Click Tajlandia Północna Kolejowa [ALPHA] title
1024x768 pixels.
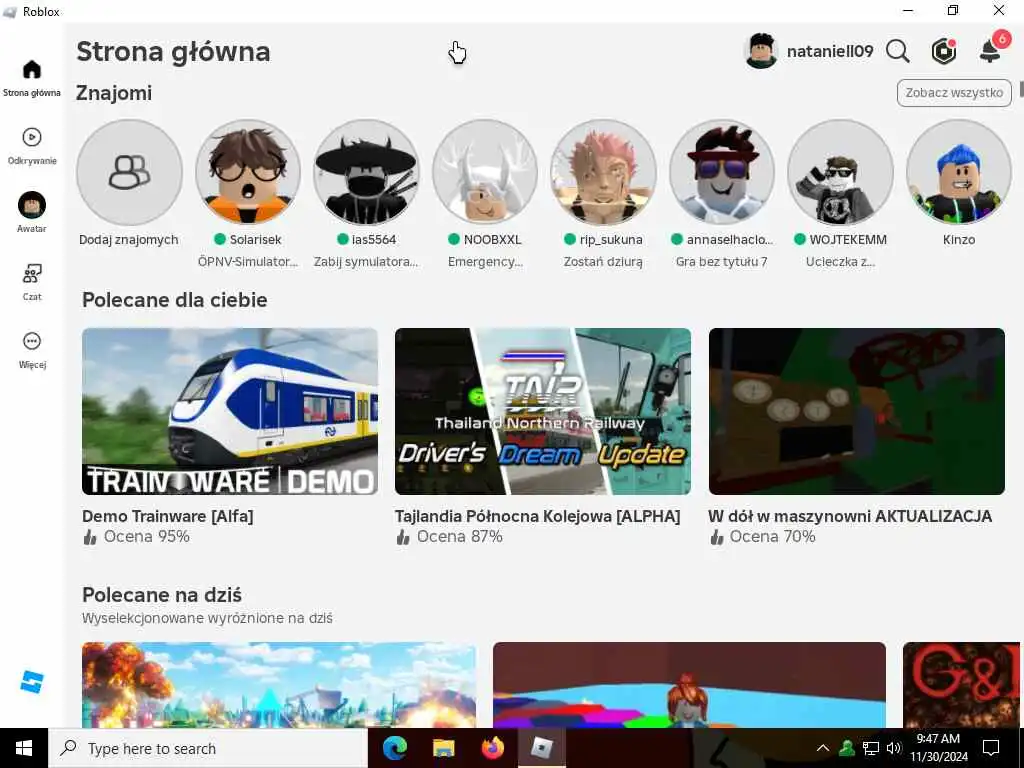(x=537, y=516)
